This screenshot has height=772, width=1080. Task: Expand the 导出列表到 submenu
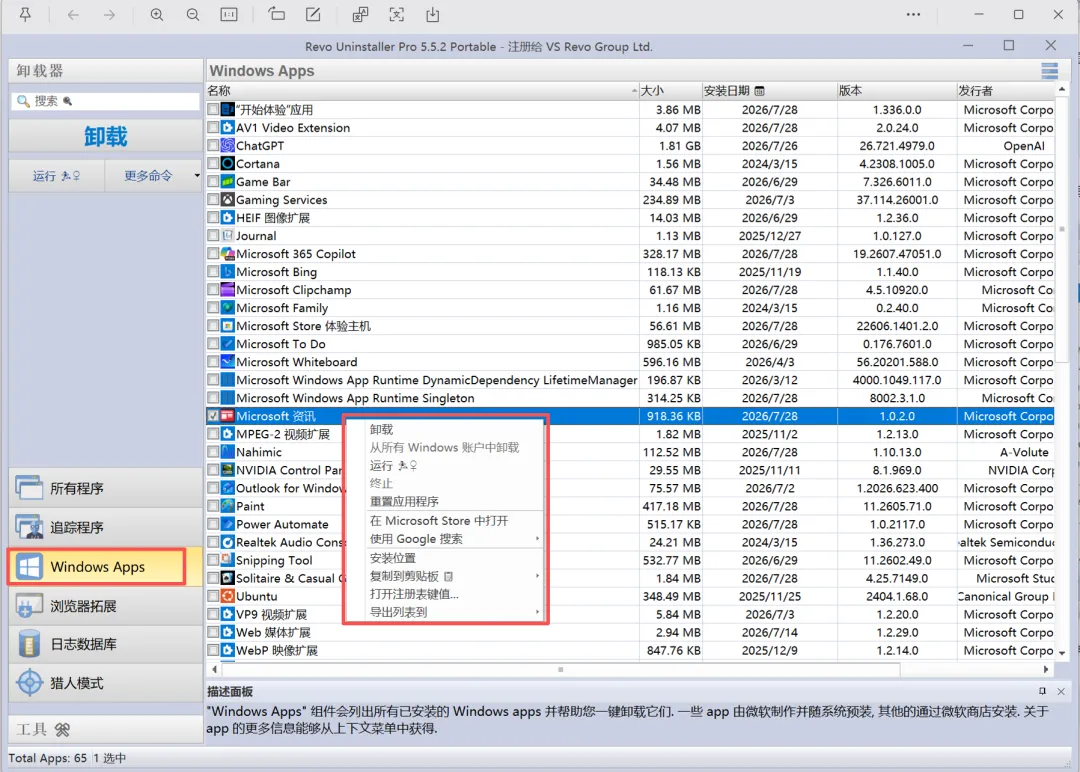(537, 612)
